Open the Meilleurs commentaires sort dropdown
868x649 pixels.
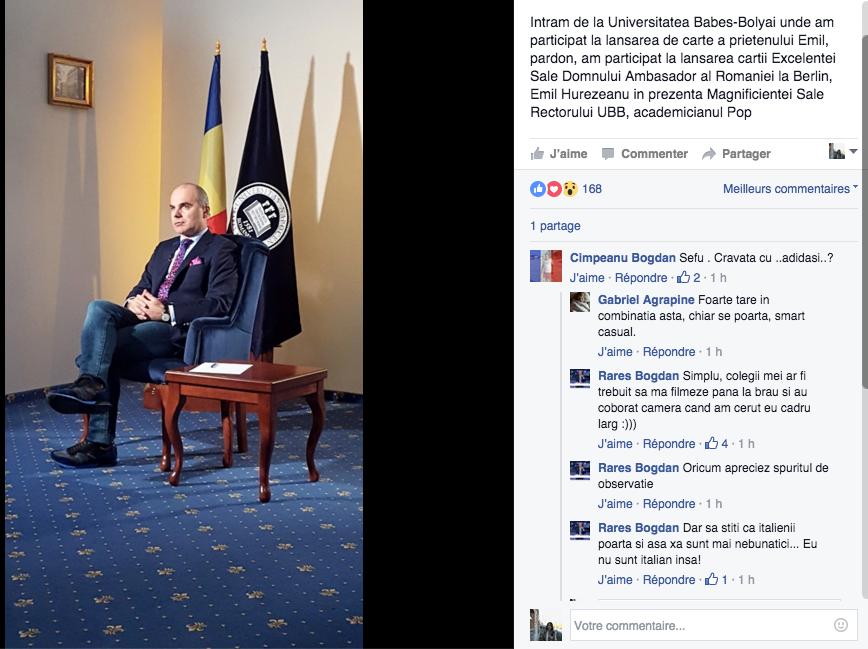point(790,189)
